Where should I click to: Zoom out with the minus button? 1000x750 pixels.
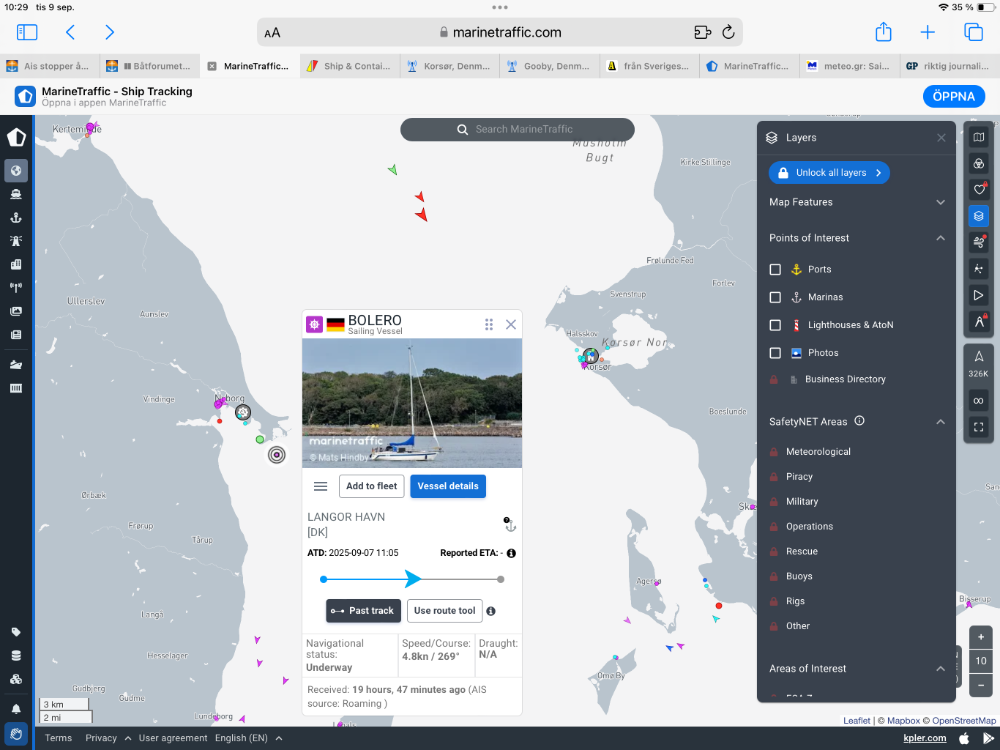click(x=980, y=685)
